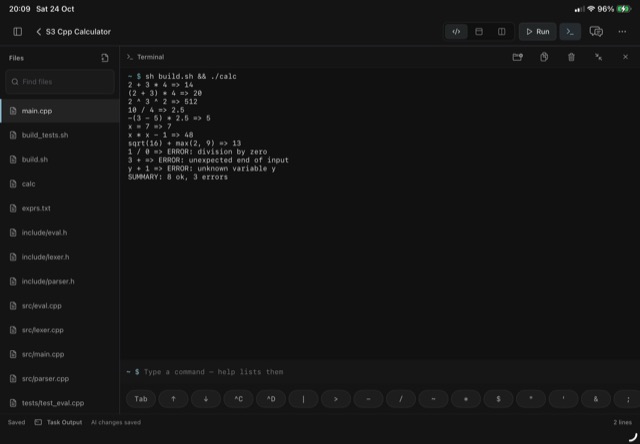The image size is (640, 444).
Task: Switch to code editor view
Action: pyautogui.click(x=456, y=31)
